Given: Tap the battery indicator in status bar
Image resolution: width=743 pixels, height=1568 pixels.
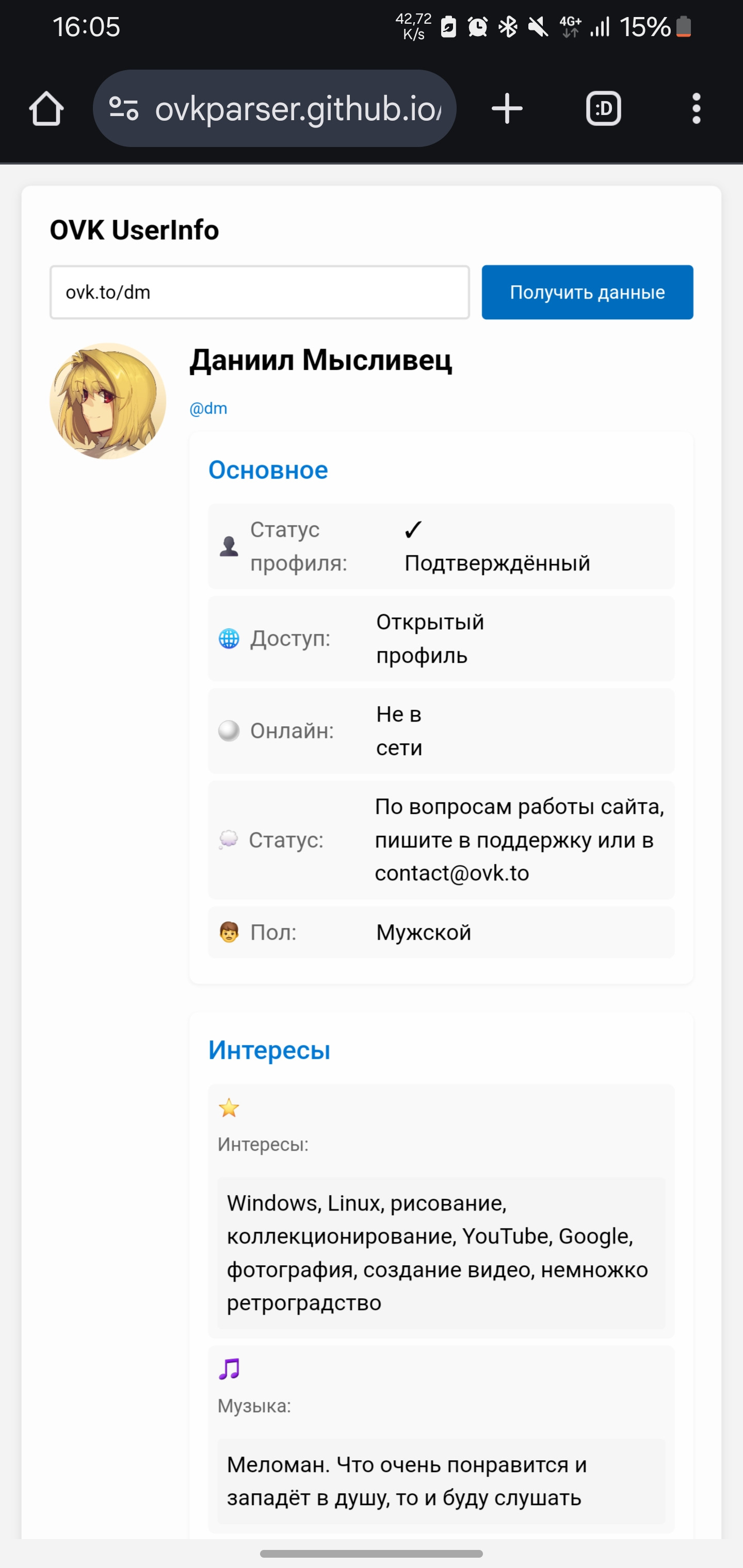Looking at the screenshot, I should pos(683,27).
